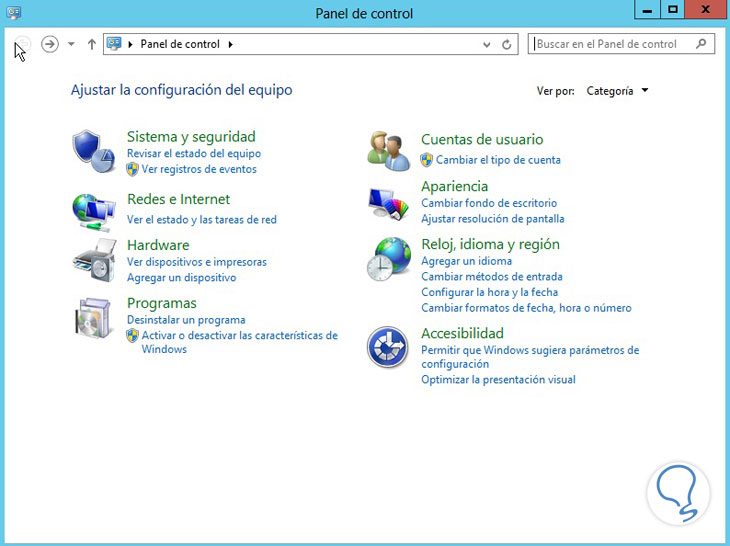Click Desinstalar un programa
Screen dimensions: 730x546
tap(186, 320)
